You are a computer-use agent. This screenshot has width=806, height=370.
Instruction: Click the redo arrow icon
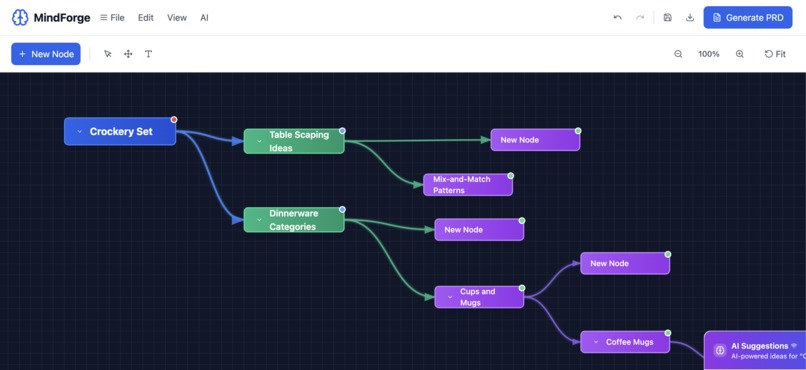coord(640,17)
